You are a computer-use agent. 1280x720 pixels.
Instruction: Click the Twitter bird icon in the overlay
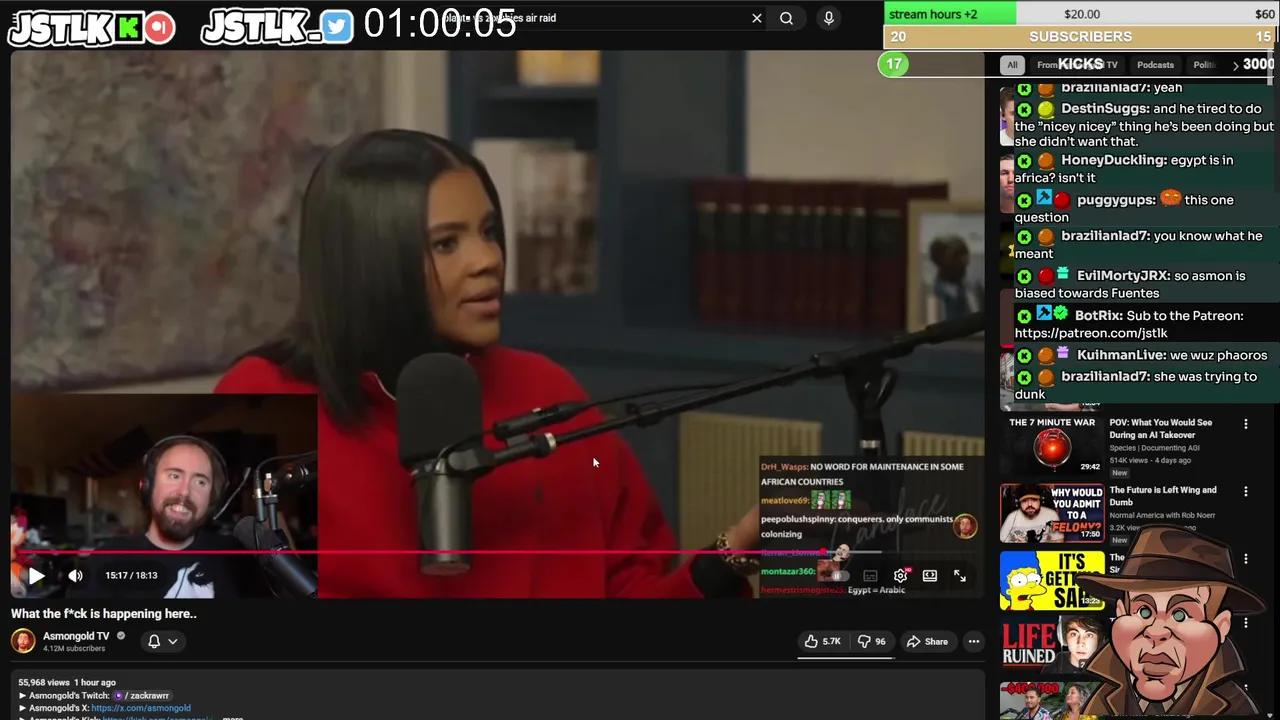[x=337, y=27]
